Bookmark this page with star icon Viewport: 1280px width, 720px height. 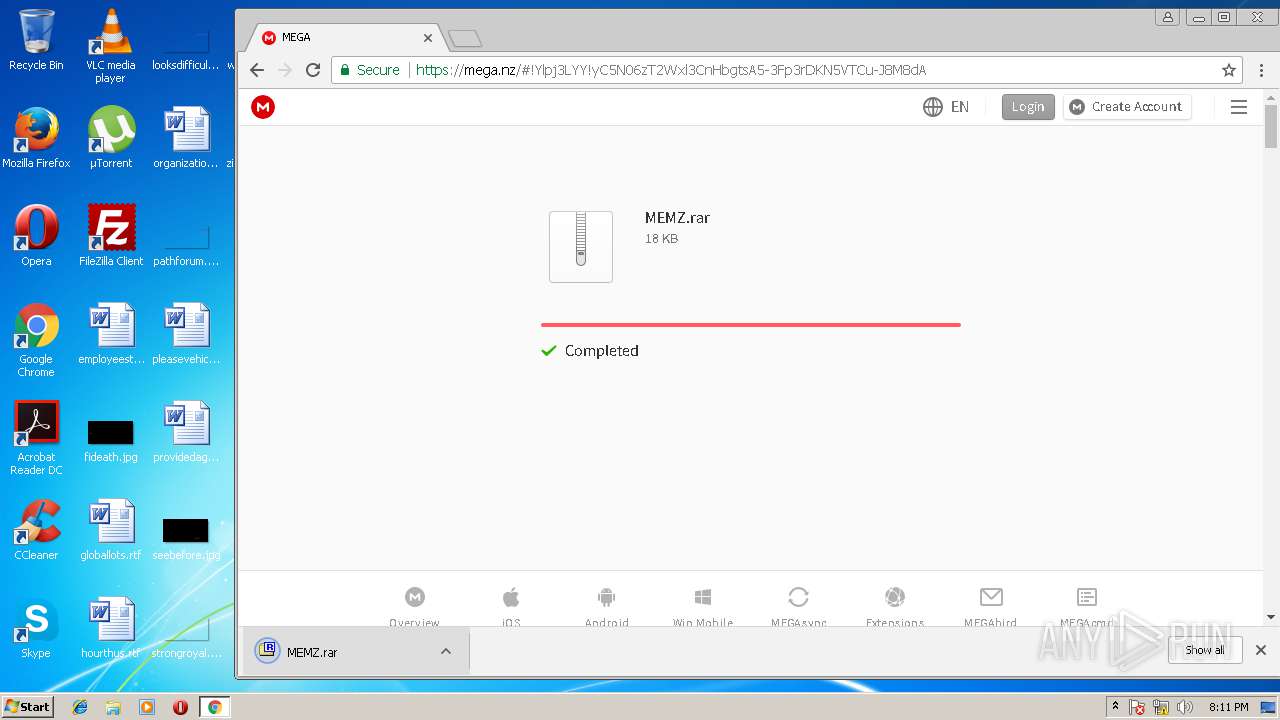pyautogui.click(x=1229, y=70)
